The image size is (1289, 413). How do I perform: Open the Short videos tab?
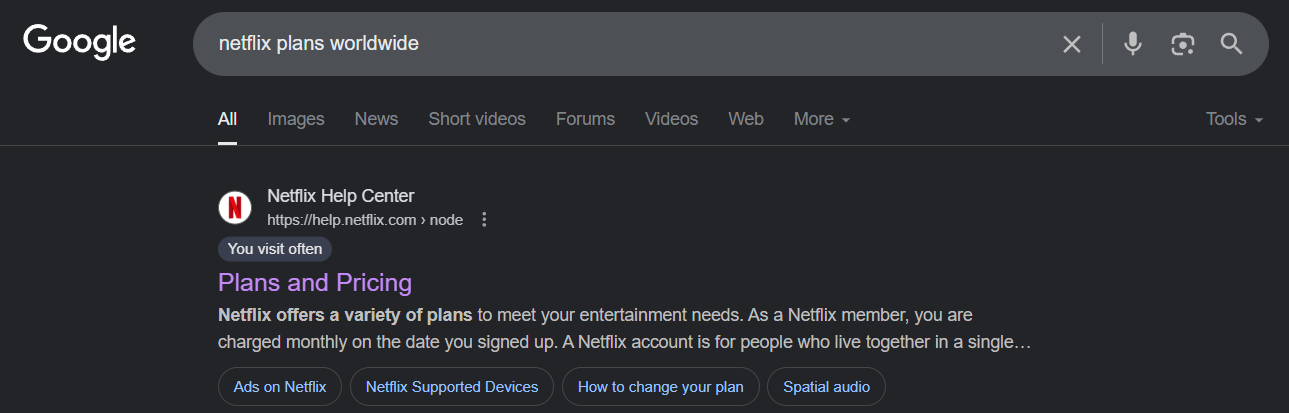tap(477, 119)
